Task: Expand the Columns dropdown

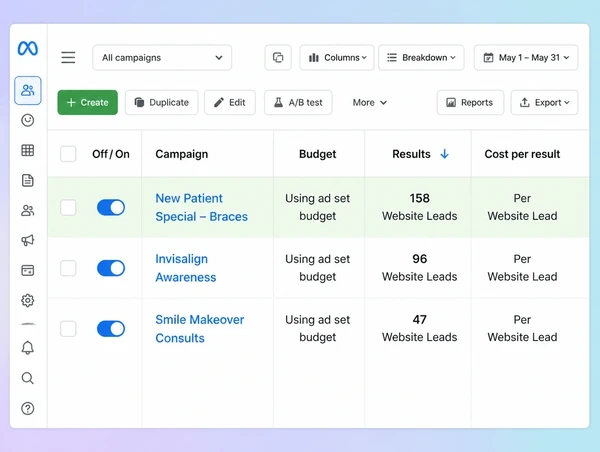Action: 337,57
